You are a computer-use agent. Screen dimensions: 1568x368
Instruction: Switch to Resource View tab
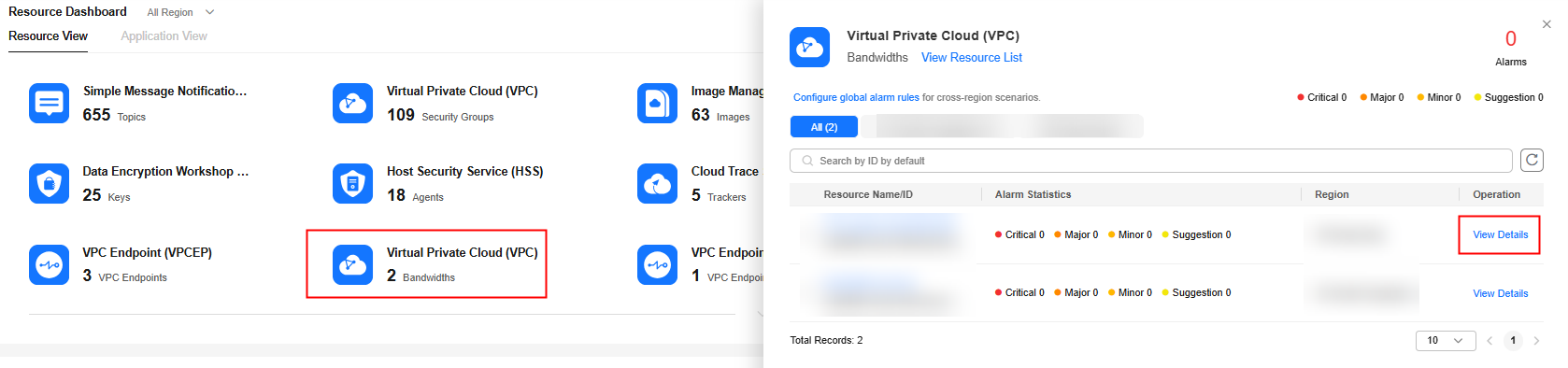pos(49,35)
